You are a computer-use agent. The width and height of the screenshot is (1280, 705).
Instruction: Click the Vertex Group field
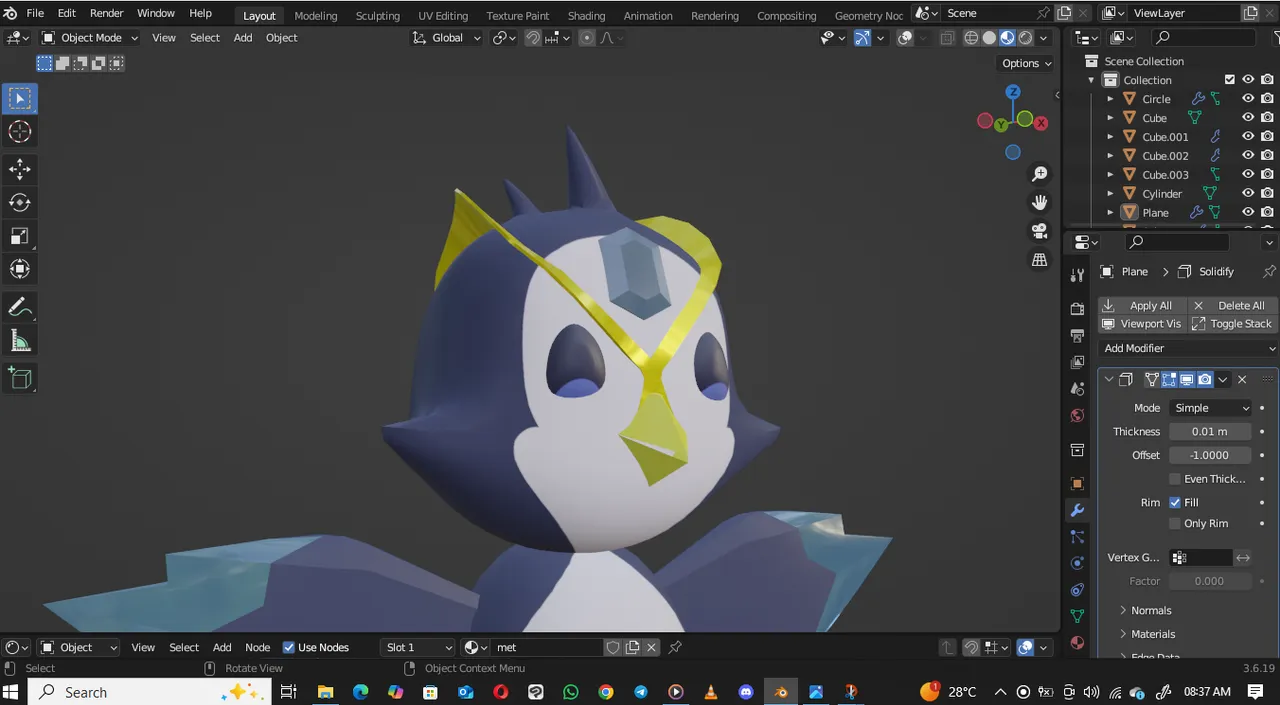click(x=1201, y=558)
